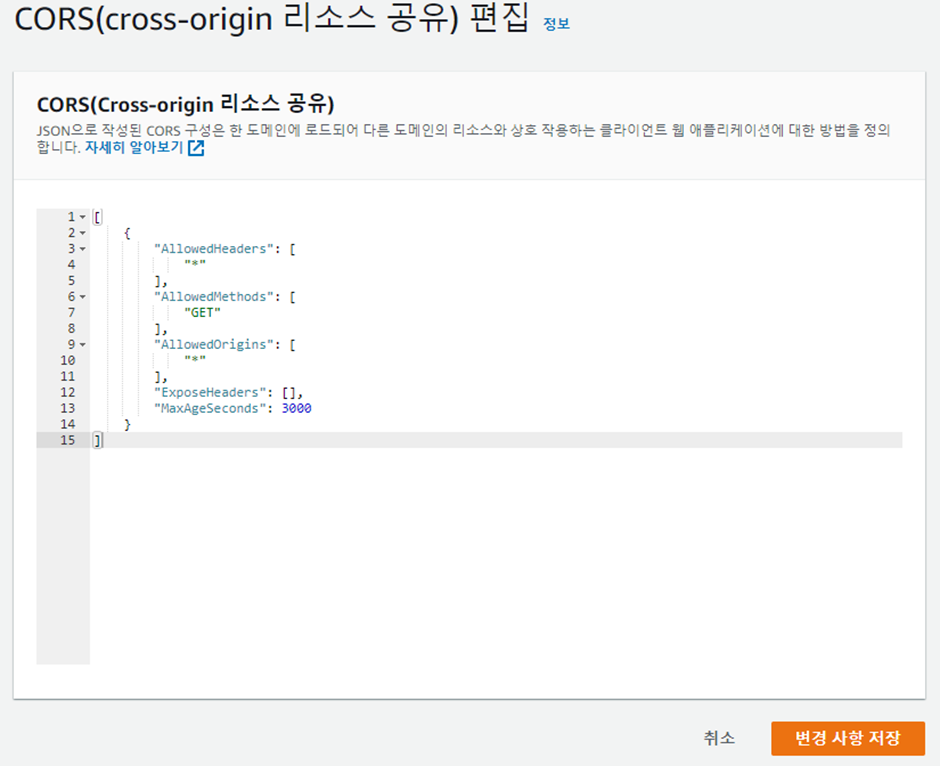Save with the 변경 사항 저장 button
This screenshot has height=766, width=940.
[848, 738]
